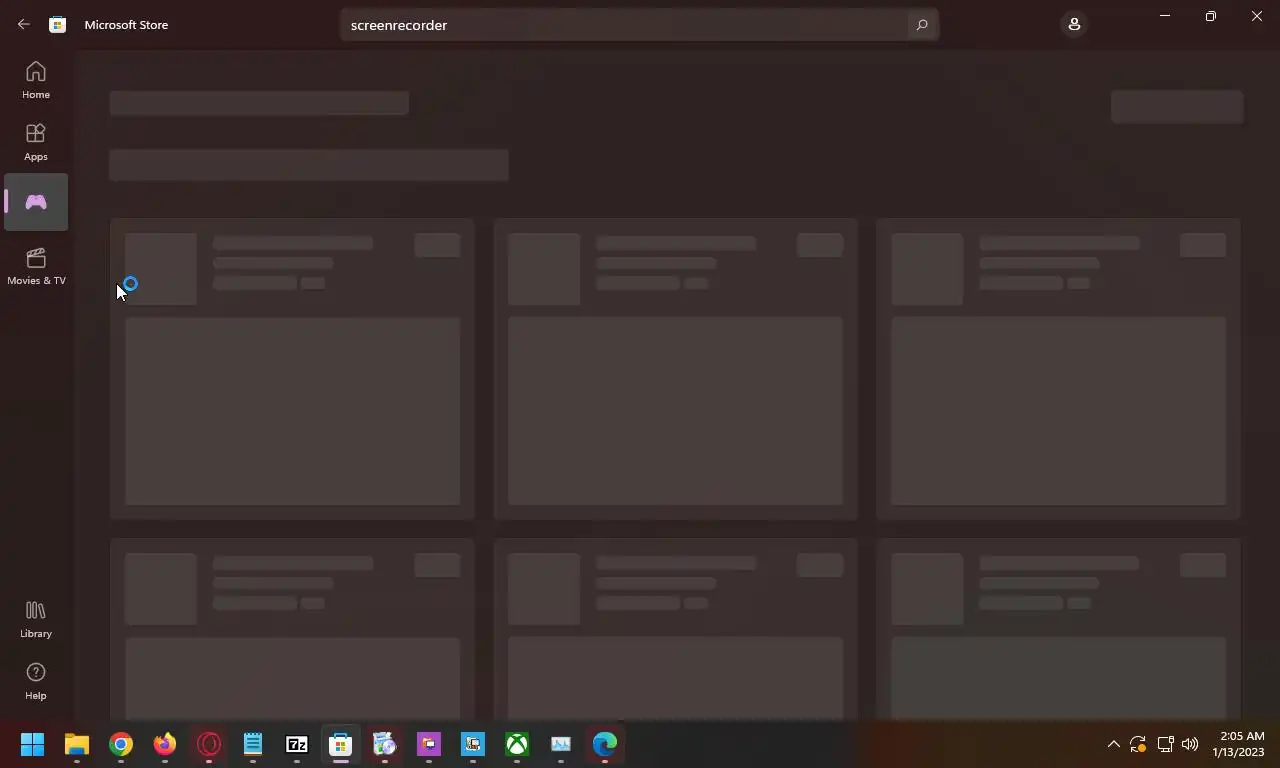Run search with the magnifier icon
The height and width of the screenshot is (768, 1280).
coord(922,25)
